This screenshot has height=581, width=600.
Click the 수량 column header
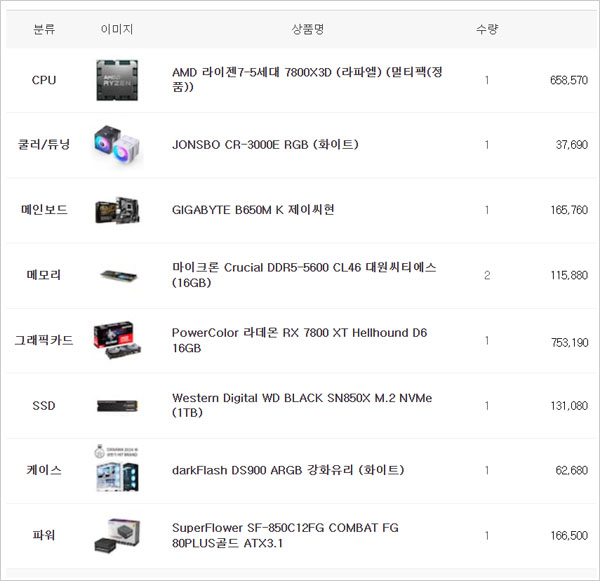pos(487,29)
